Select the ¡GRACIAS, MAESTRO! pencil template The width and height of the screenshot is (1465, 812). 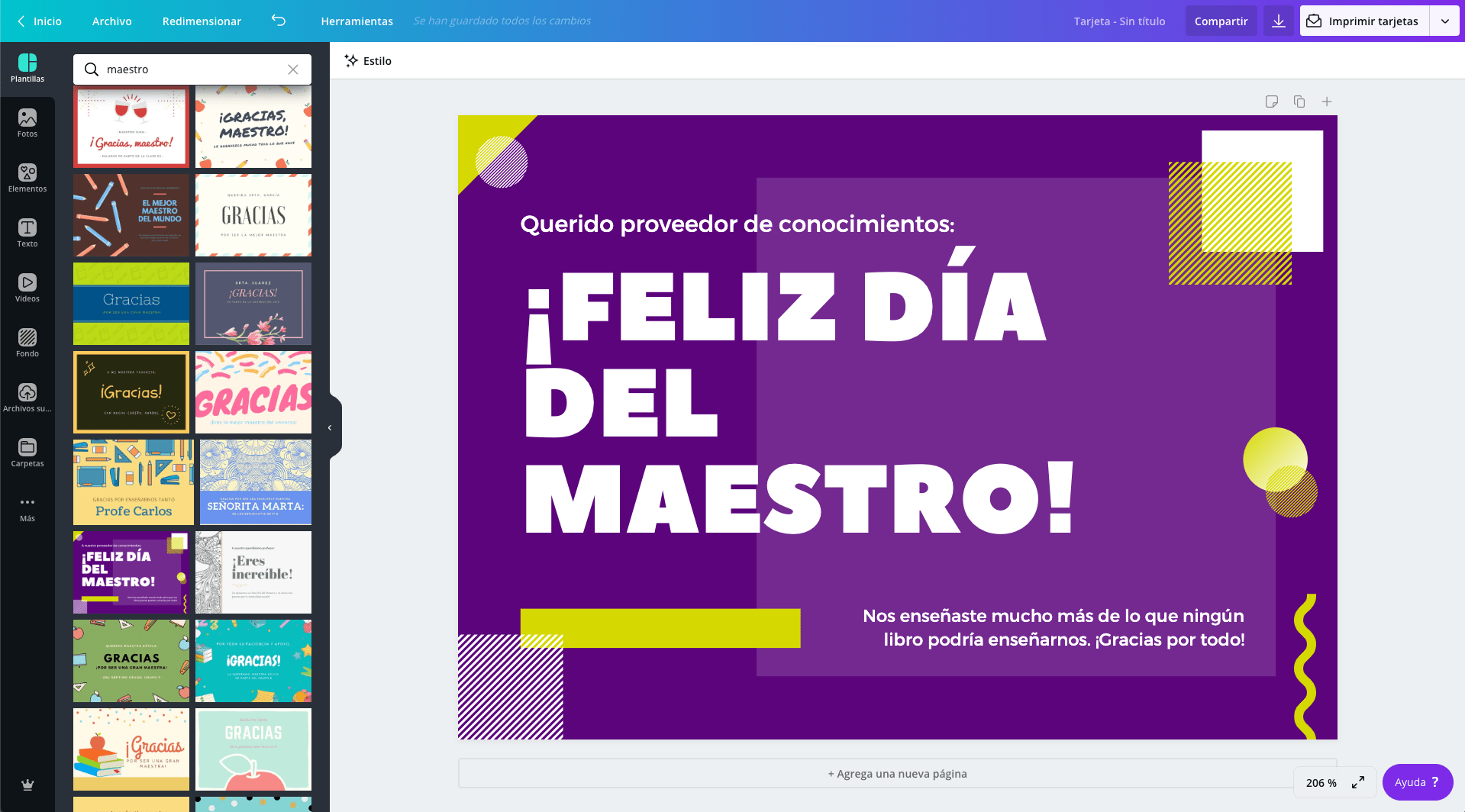click(253, 127)
